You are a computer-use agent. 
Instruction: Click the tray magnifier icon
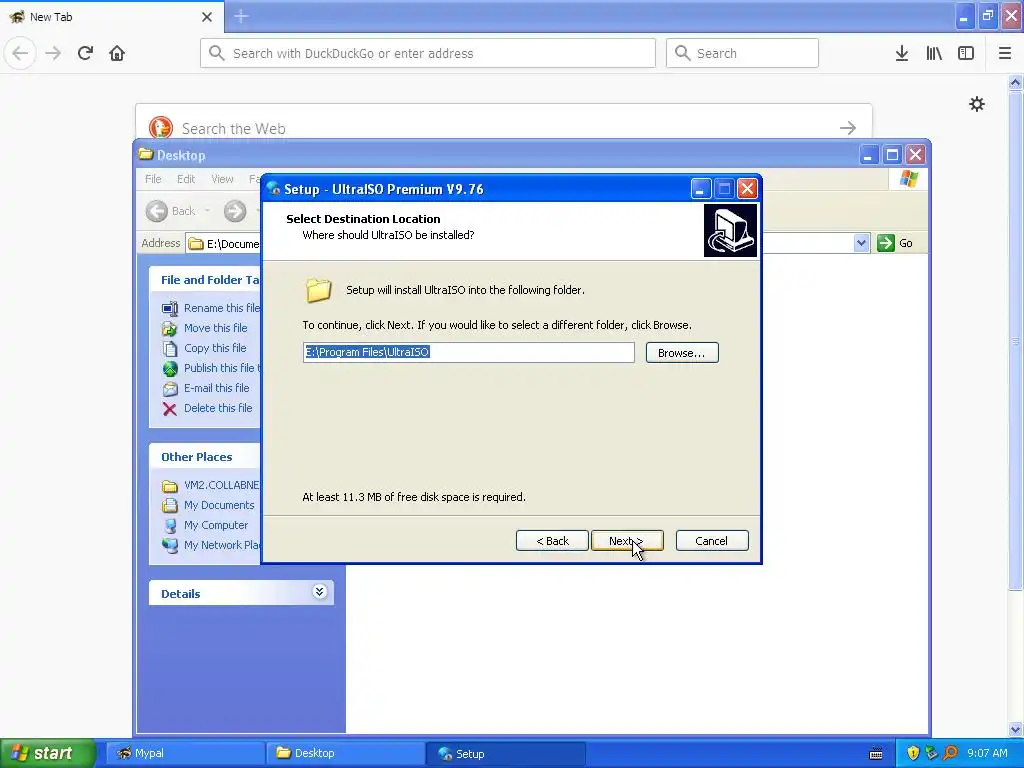click(x=951, y=753)
